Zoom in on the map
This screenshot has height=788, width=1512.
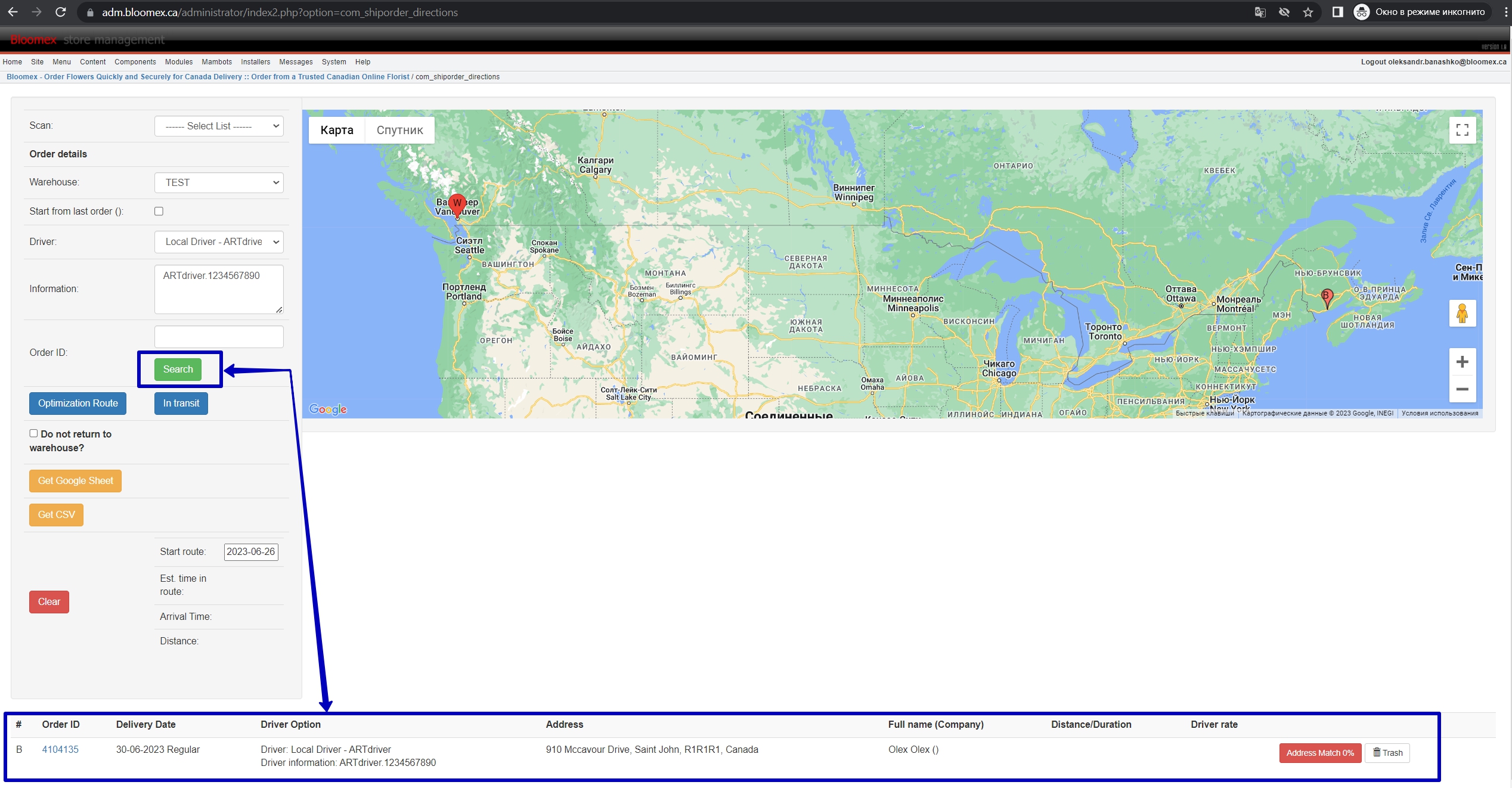1462,362
